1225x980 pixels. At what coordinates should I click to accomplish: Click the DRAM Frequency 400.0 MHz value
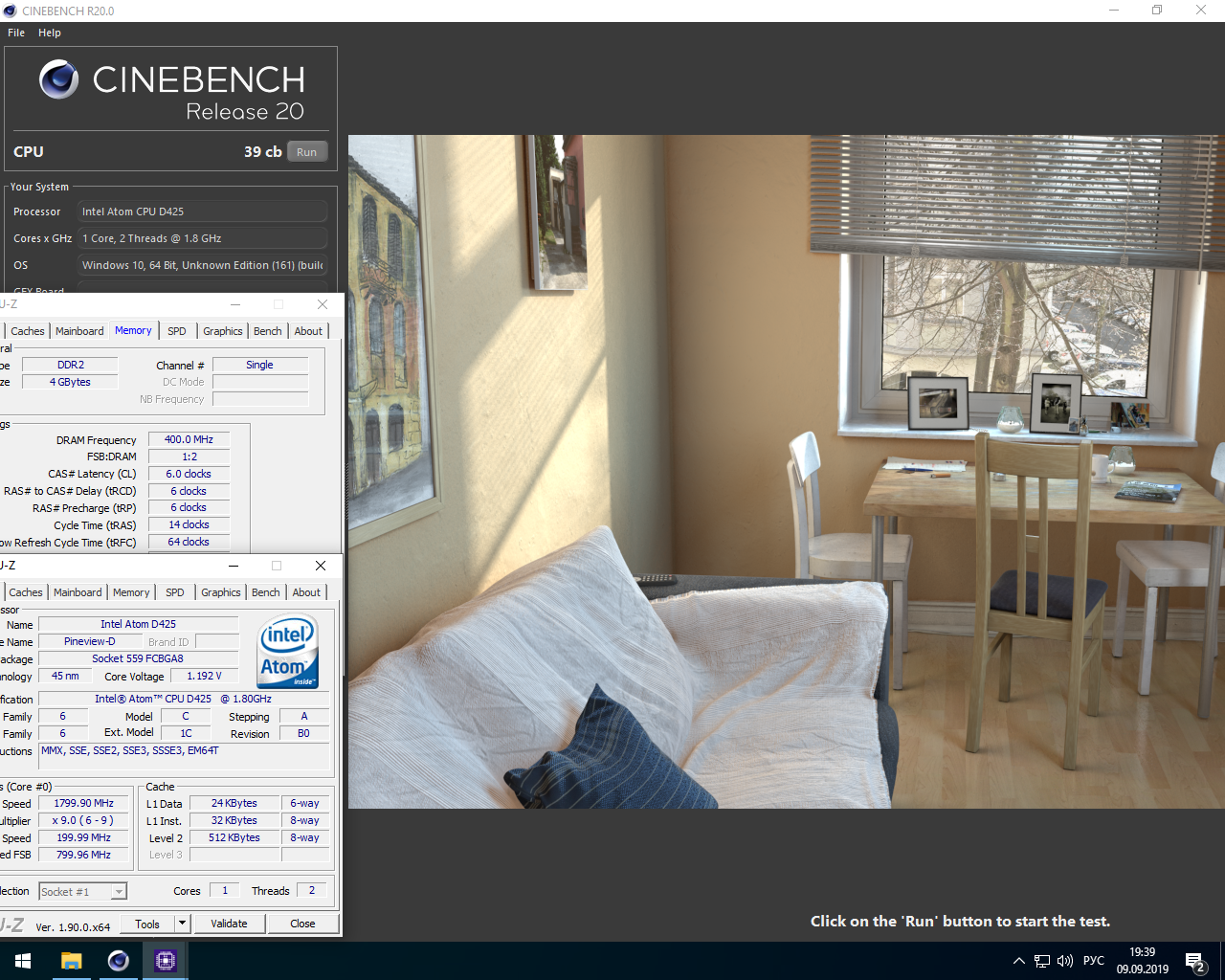click(x=189, y=439)
